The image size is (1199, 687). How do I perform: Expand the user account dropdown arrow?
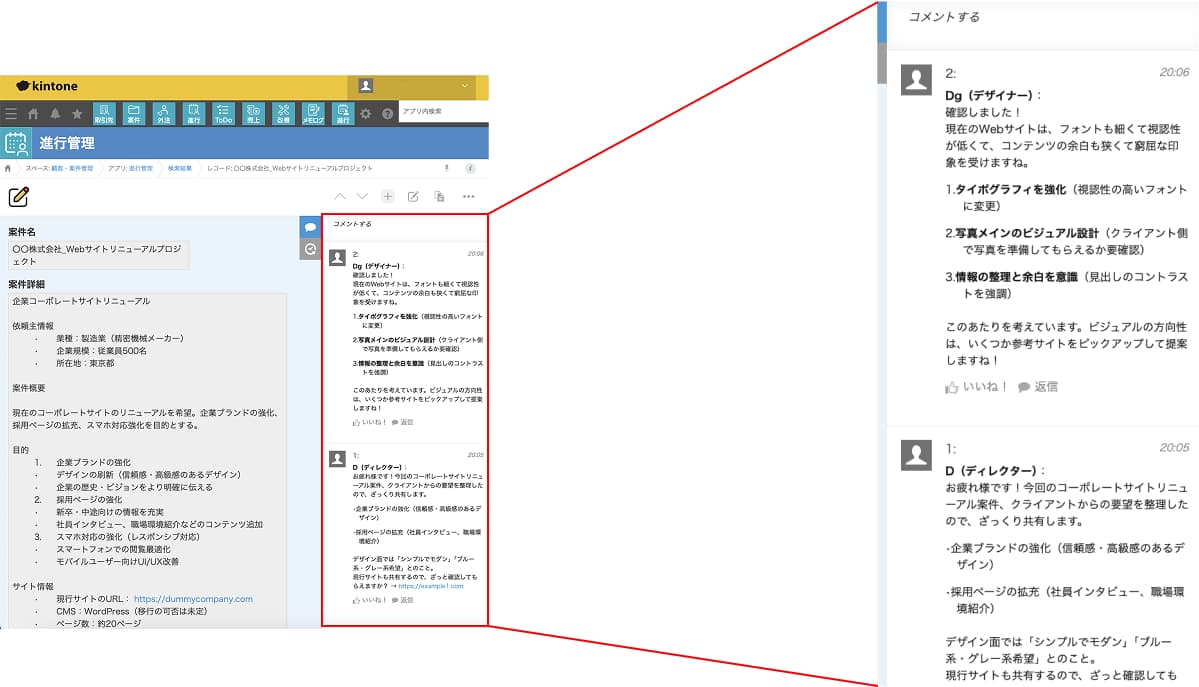465,87
